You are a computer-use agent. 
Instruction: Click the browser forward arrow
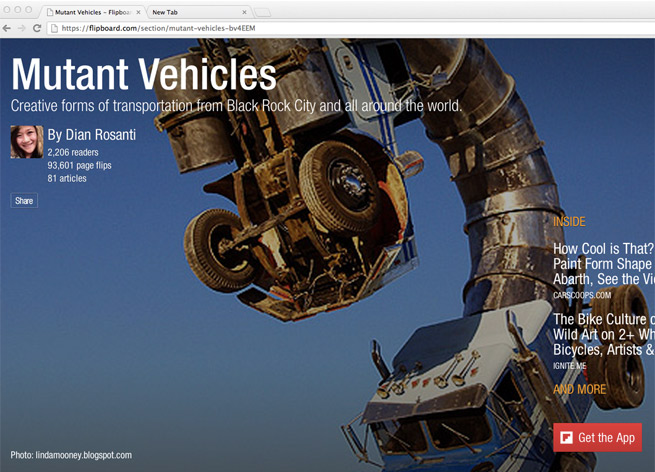click(22, 28)
